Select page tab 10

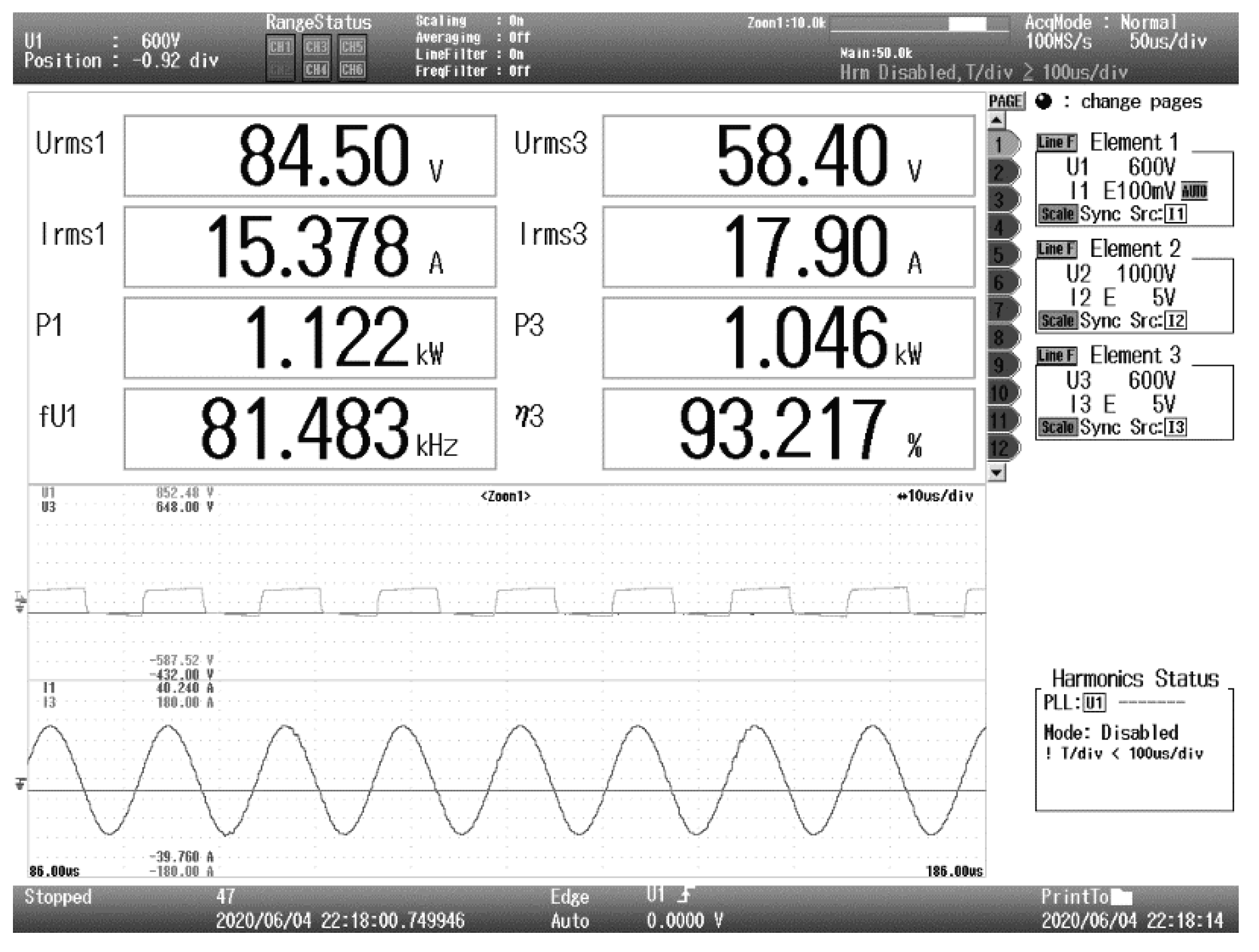coord(1004,393)
